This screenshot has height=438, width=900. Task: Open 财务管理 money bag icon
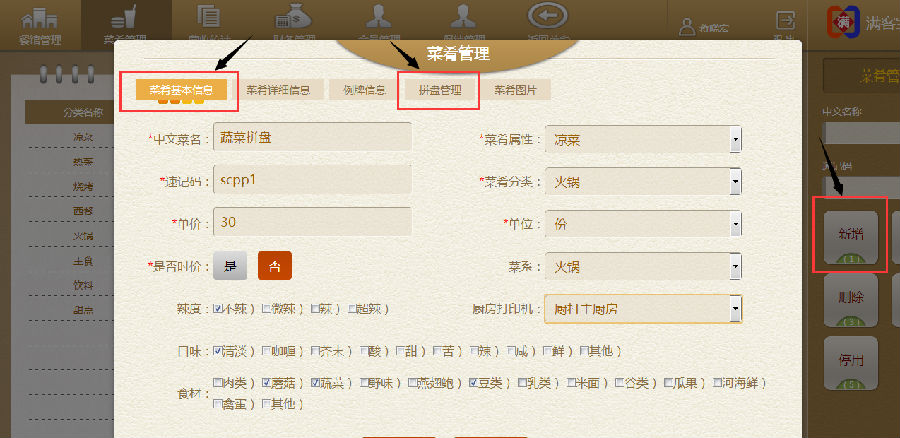pyautogui.click(x=293, y=16)
